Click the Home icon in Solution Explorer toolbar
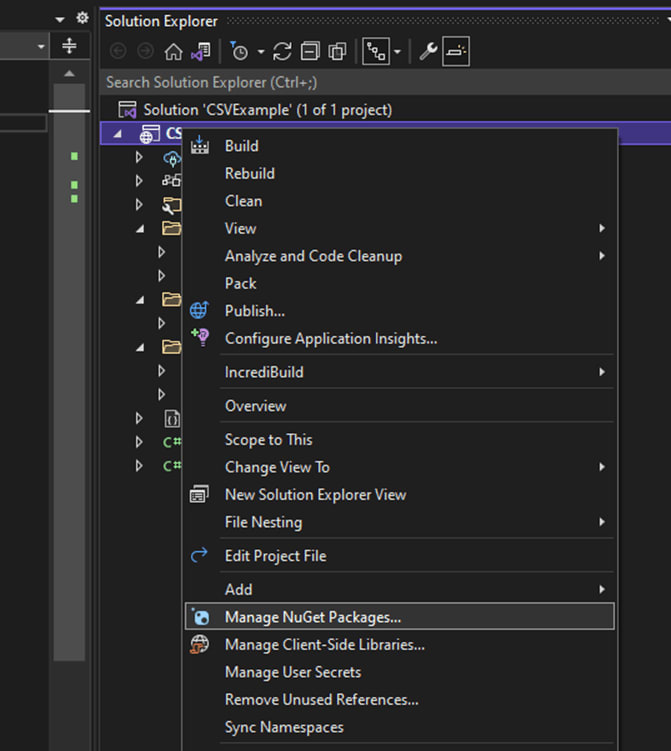Viewport: 671px width, 751px height. [173, 52]
